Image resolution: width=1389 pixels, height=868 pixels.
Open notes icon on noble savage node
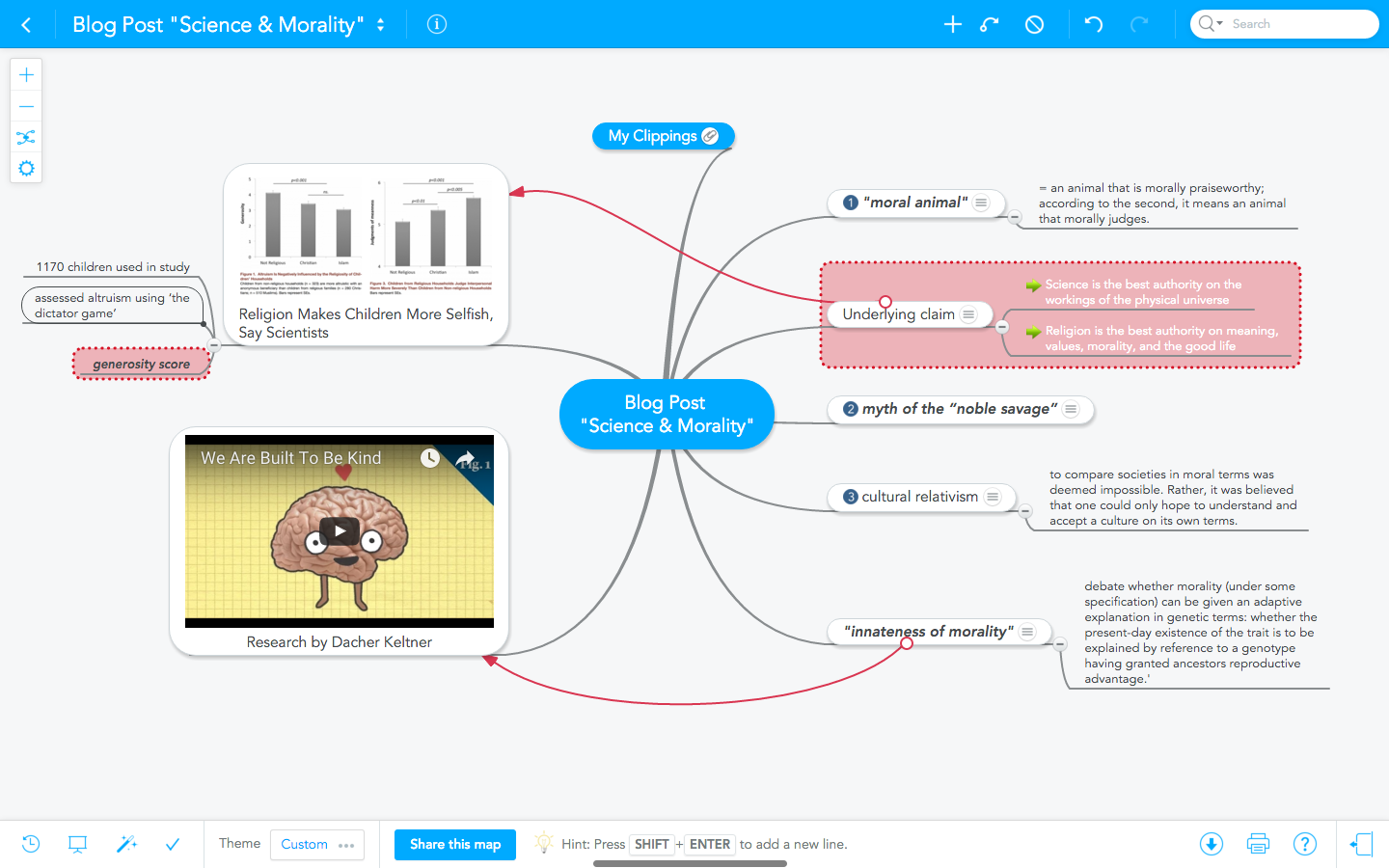coord(1071,409)
